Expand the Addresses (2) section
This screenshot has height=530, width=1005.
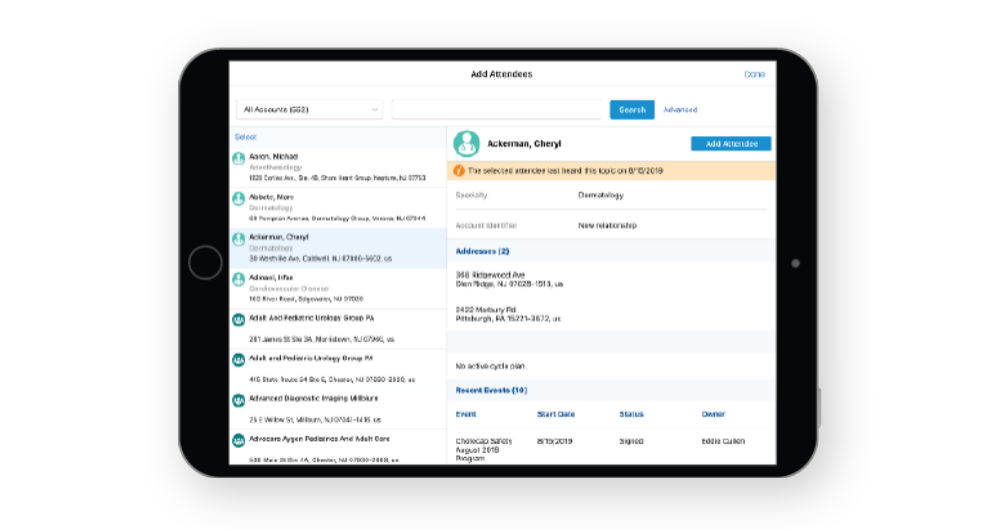[483, 251]
